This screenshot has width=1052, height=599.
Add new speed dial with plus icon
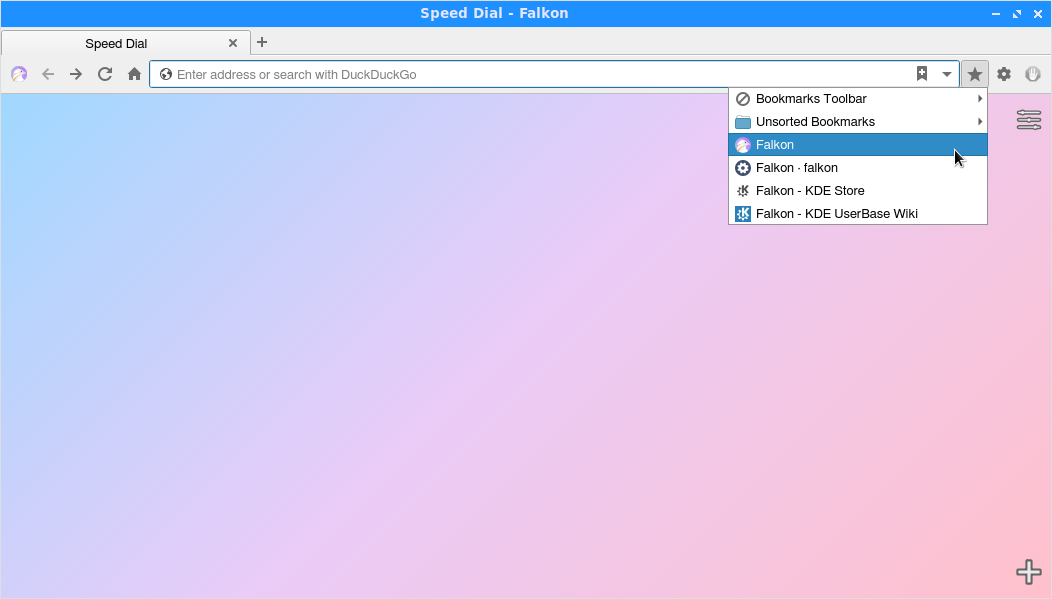(x=1029, y=572)
